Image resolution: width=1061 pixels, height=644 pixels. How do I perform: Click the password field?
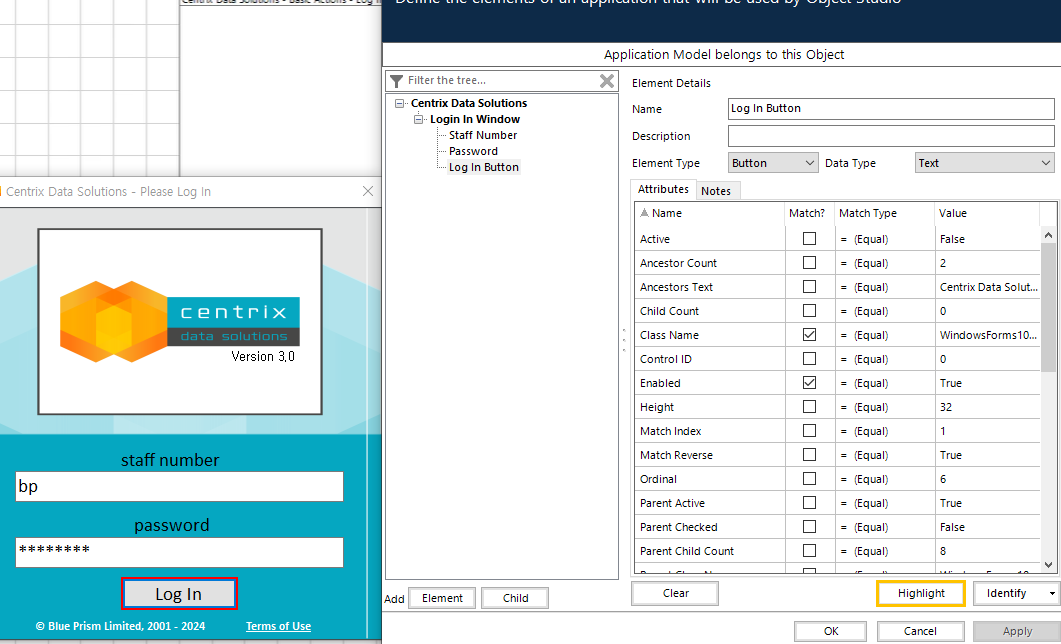point(179,552)
